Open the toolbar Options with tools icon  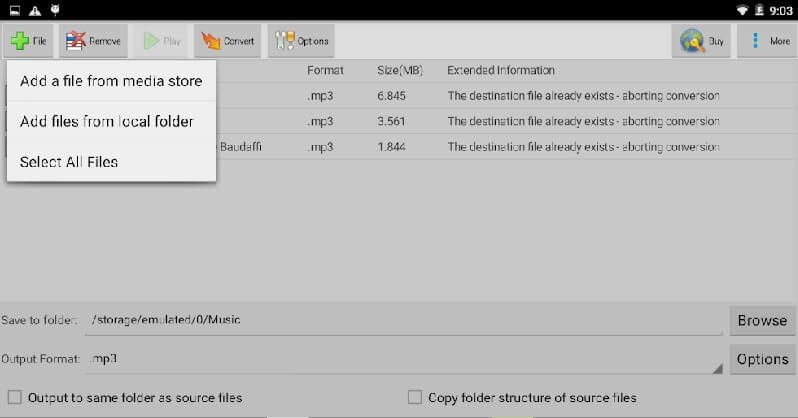point(301,41)
